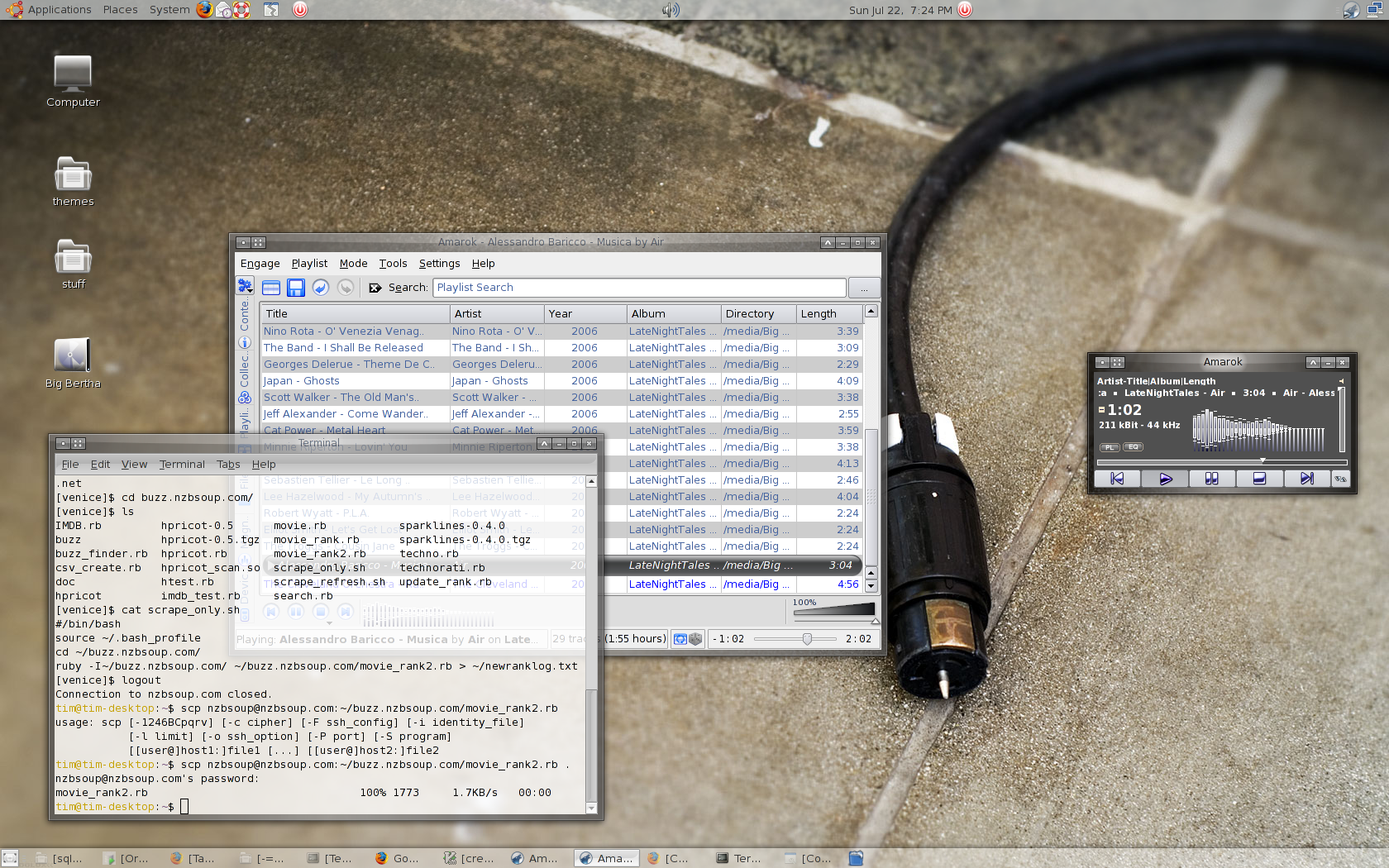
Task: Stop playback in Amarok mini player
Action: (x=1260, y=479)
